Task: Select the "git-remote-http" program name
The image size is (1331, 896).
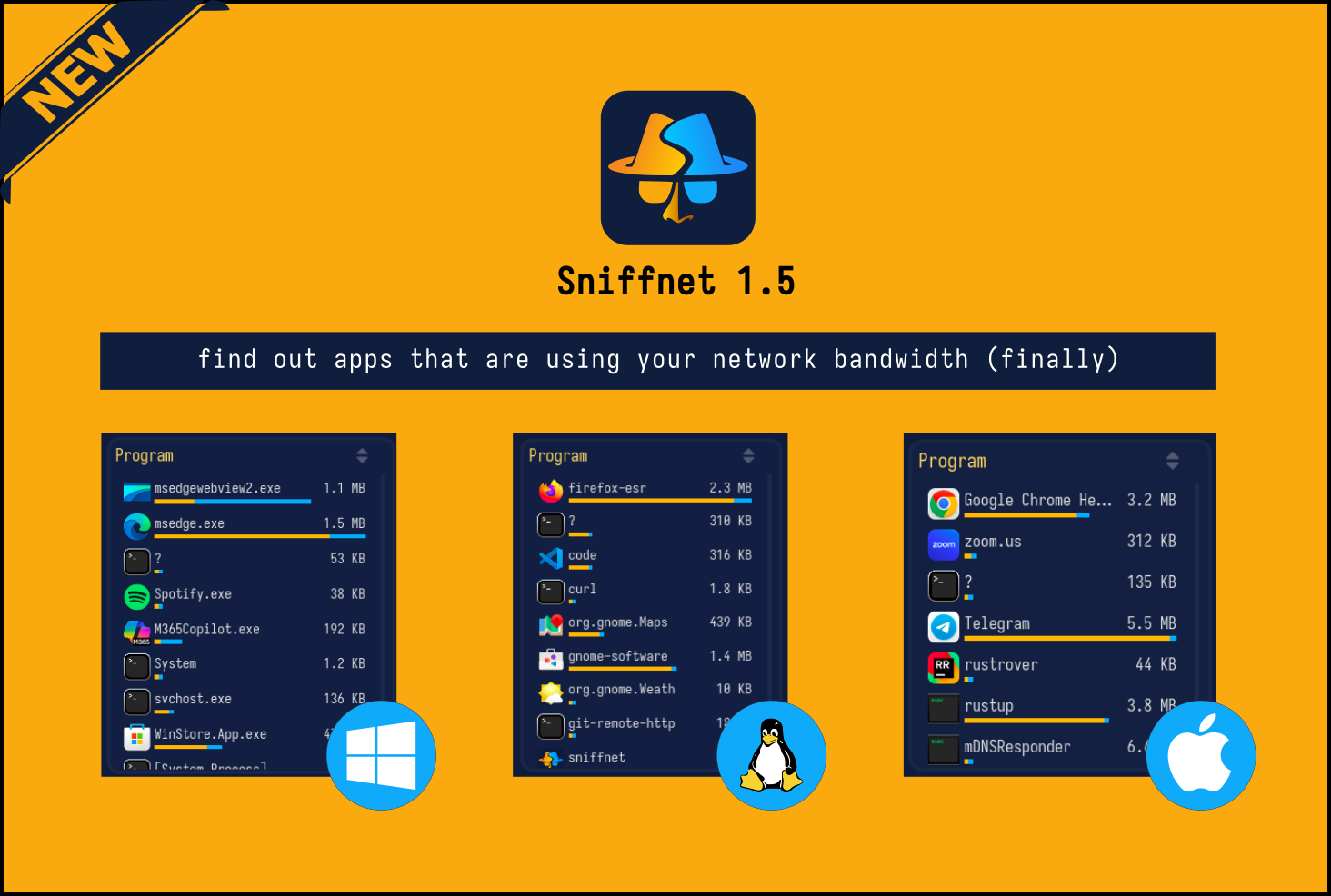Action: (622, 723)
